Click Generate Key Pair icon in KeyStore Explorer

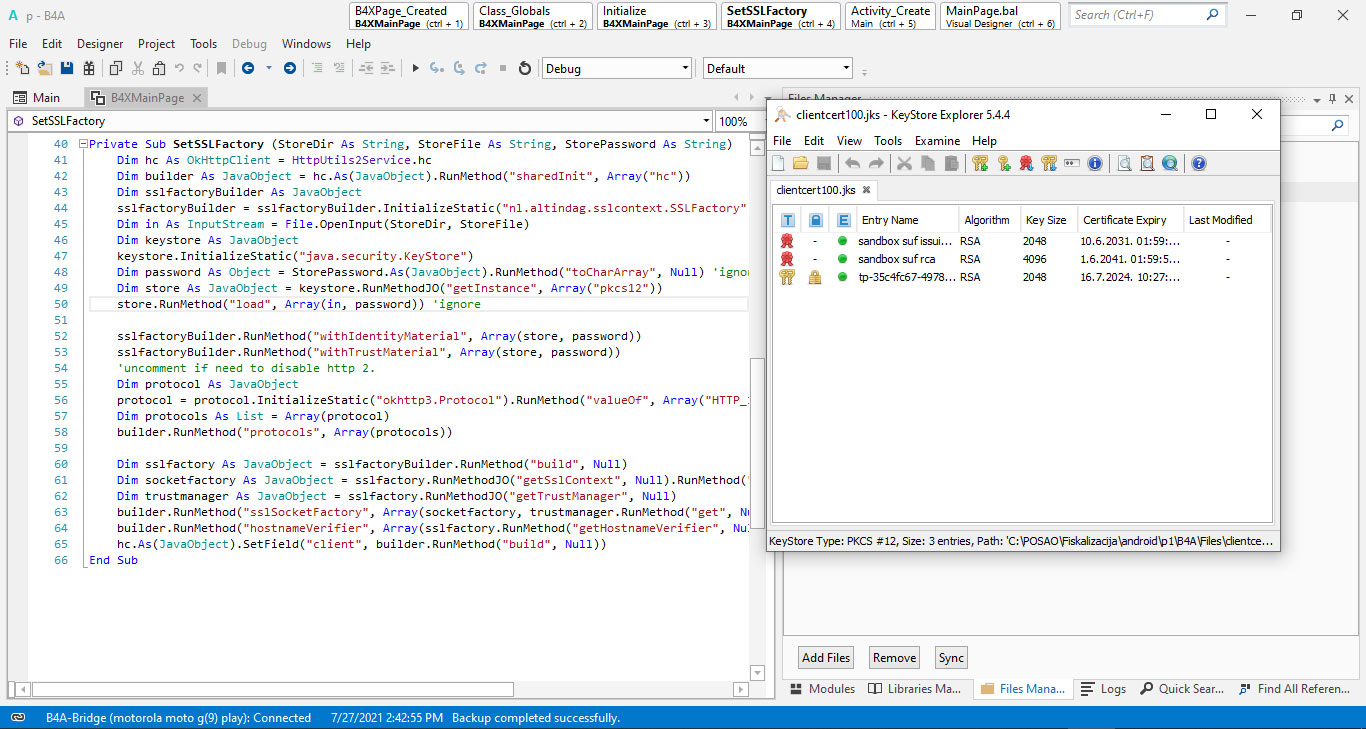click(x=980, y=164)
